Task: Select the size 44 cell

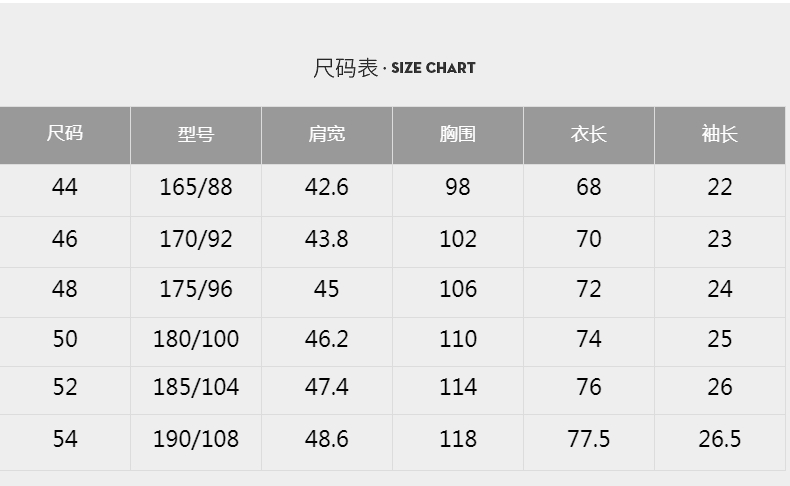Action: click(x=64, y=190)
